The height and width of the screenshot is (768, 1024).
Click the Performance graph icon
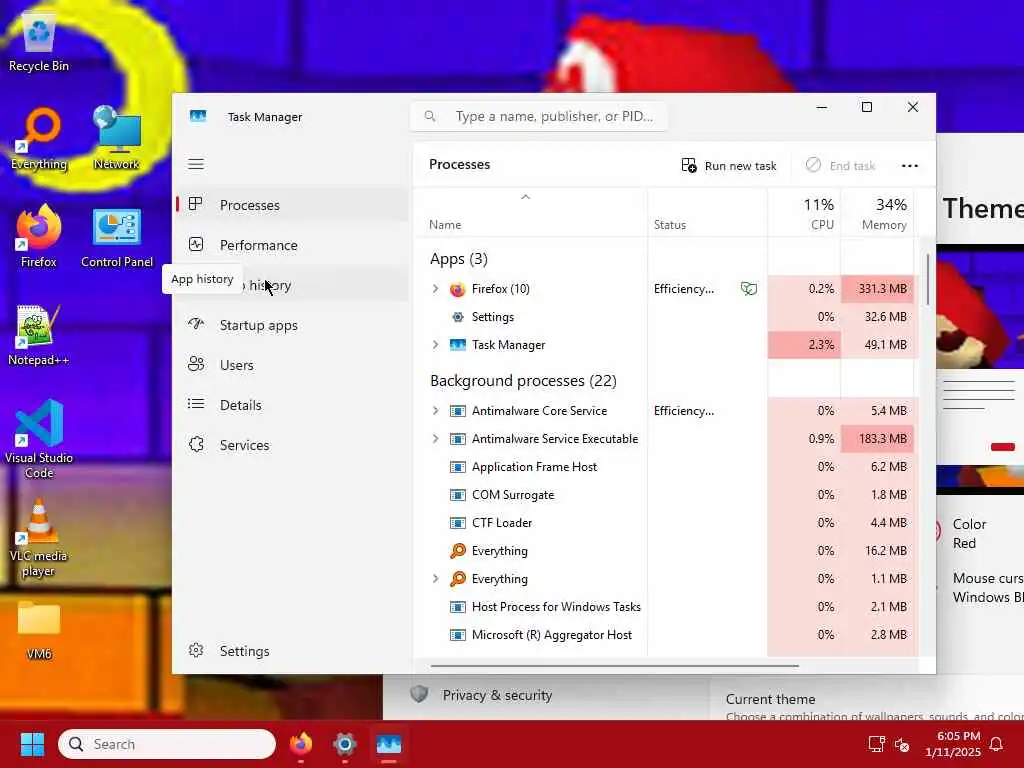(x=196, y=244)
